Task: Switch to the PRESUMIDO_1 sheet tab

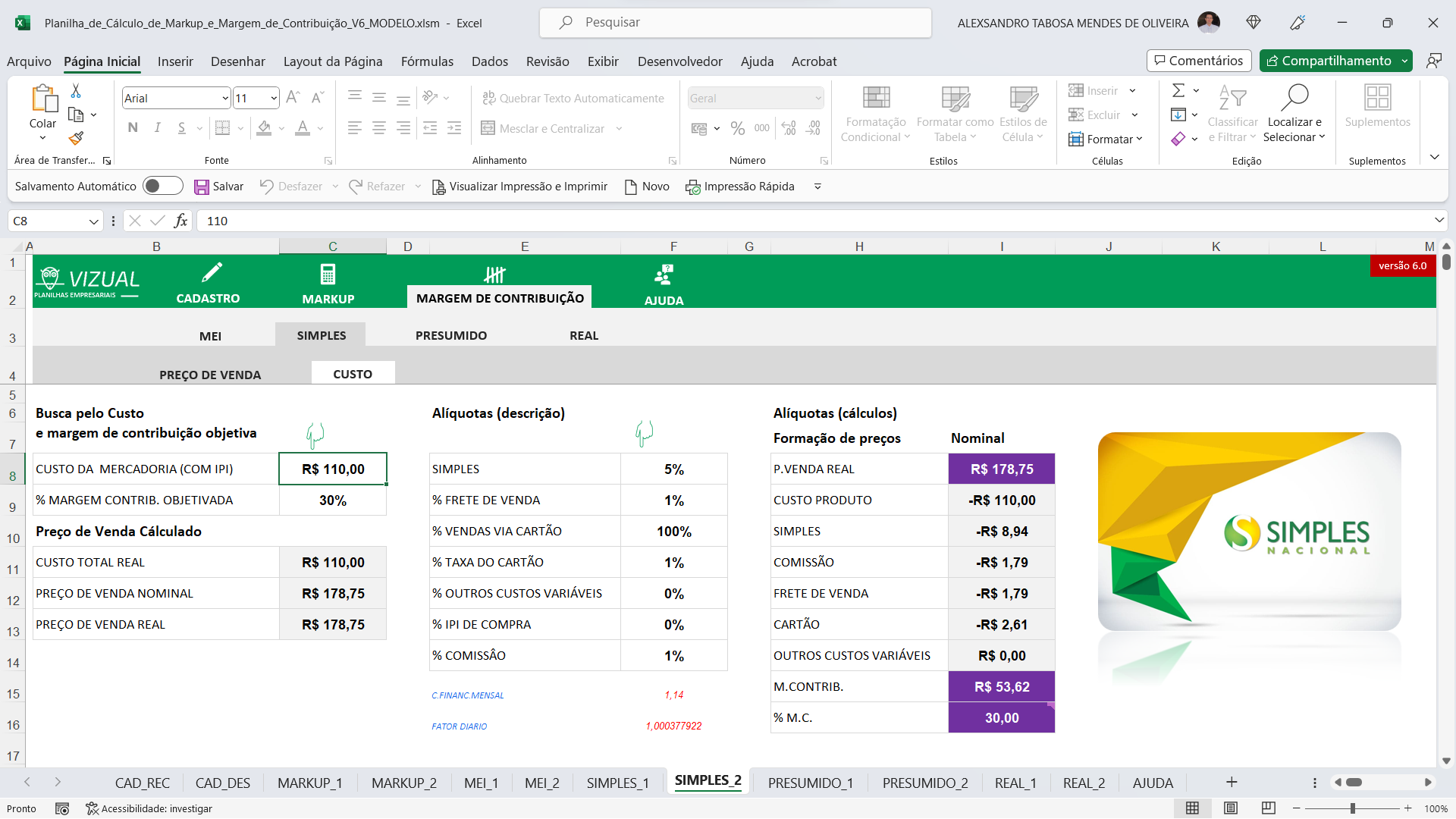Action: (810, 783)
